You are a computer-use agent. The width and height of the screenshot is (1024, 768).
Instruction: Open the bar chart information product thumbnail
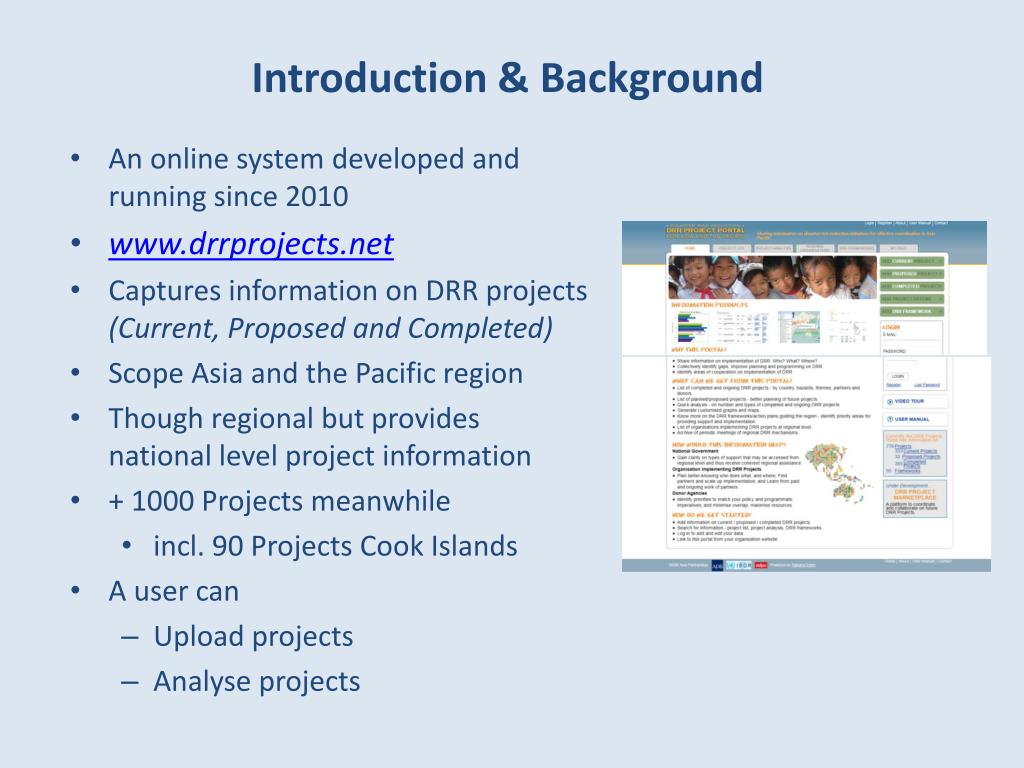(692, 327)
